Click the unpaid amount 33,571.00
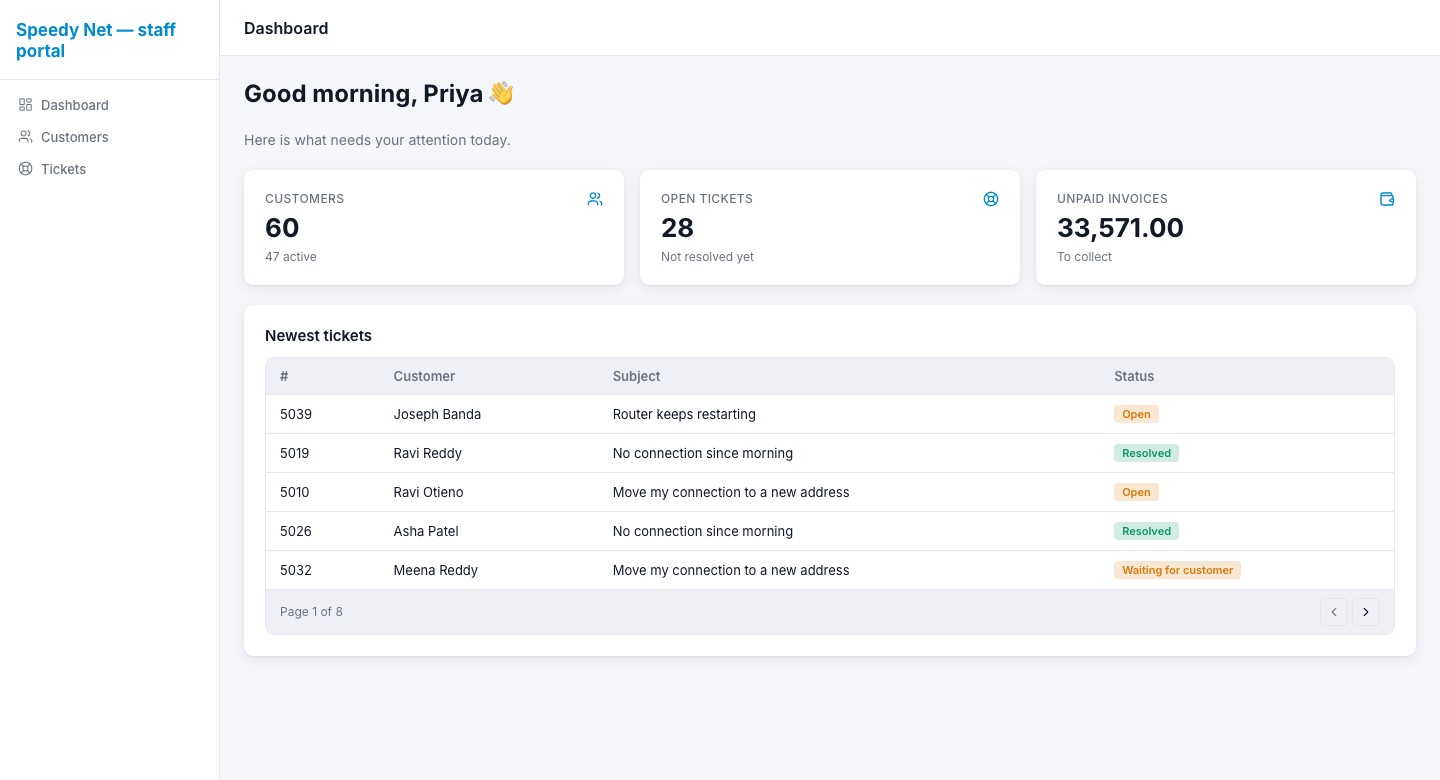This screenshot has width=1440, height=780. (1120, 228)
